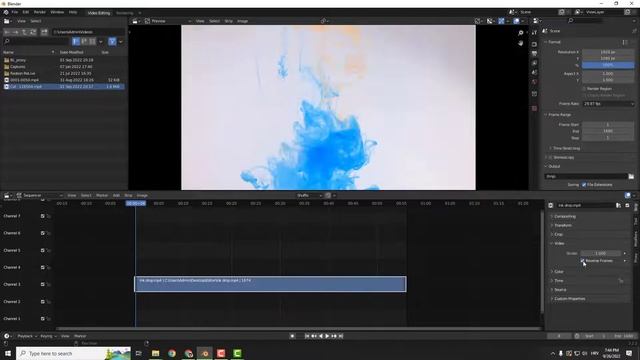The image size is (640, 360).
Task: Click the Blender logo menu icon
Action: [6, 12]
